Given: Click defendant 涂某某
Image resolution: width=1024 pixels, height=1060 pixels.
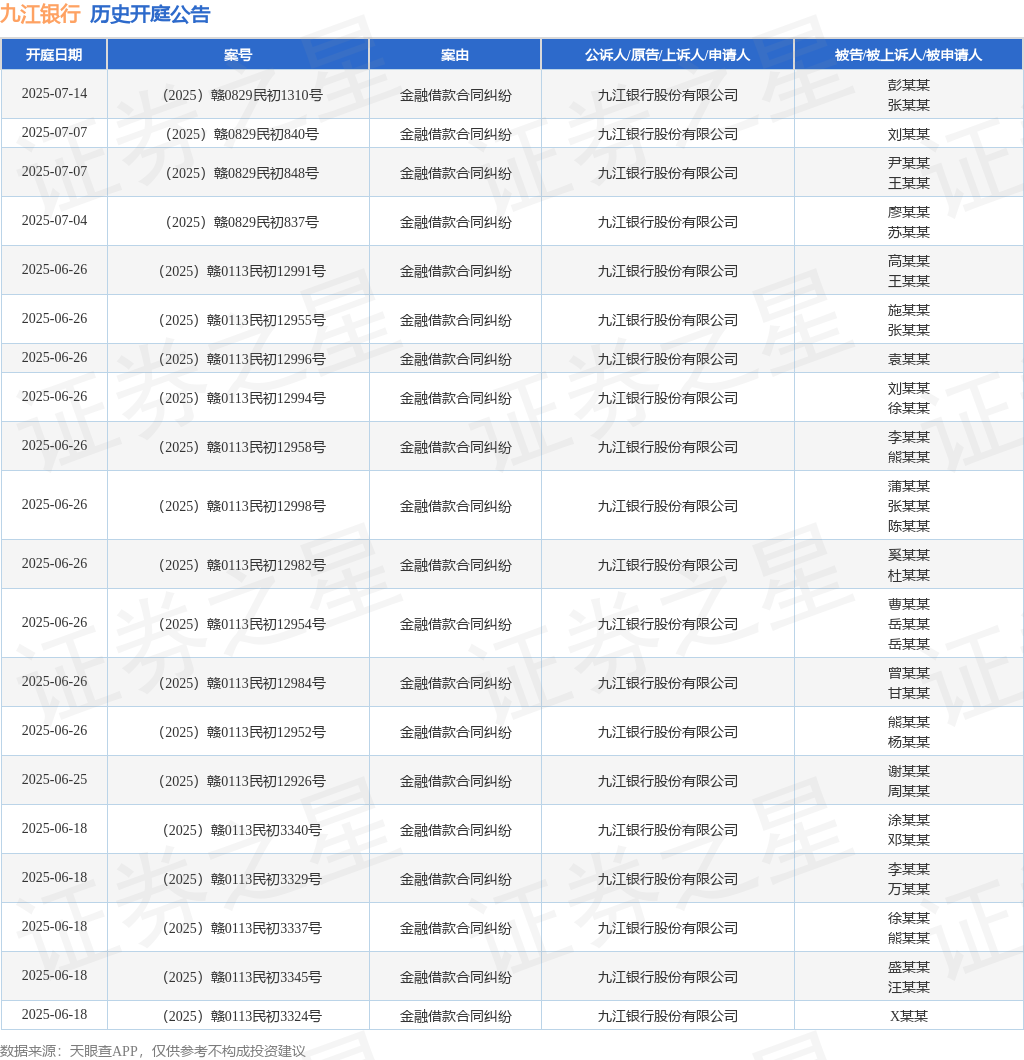Looking at the screenshot, I should point(908,821).
